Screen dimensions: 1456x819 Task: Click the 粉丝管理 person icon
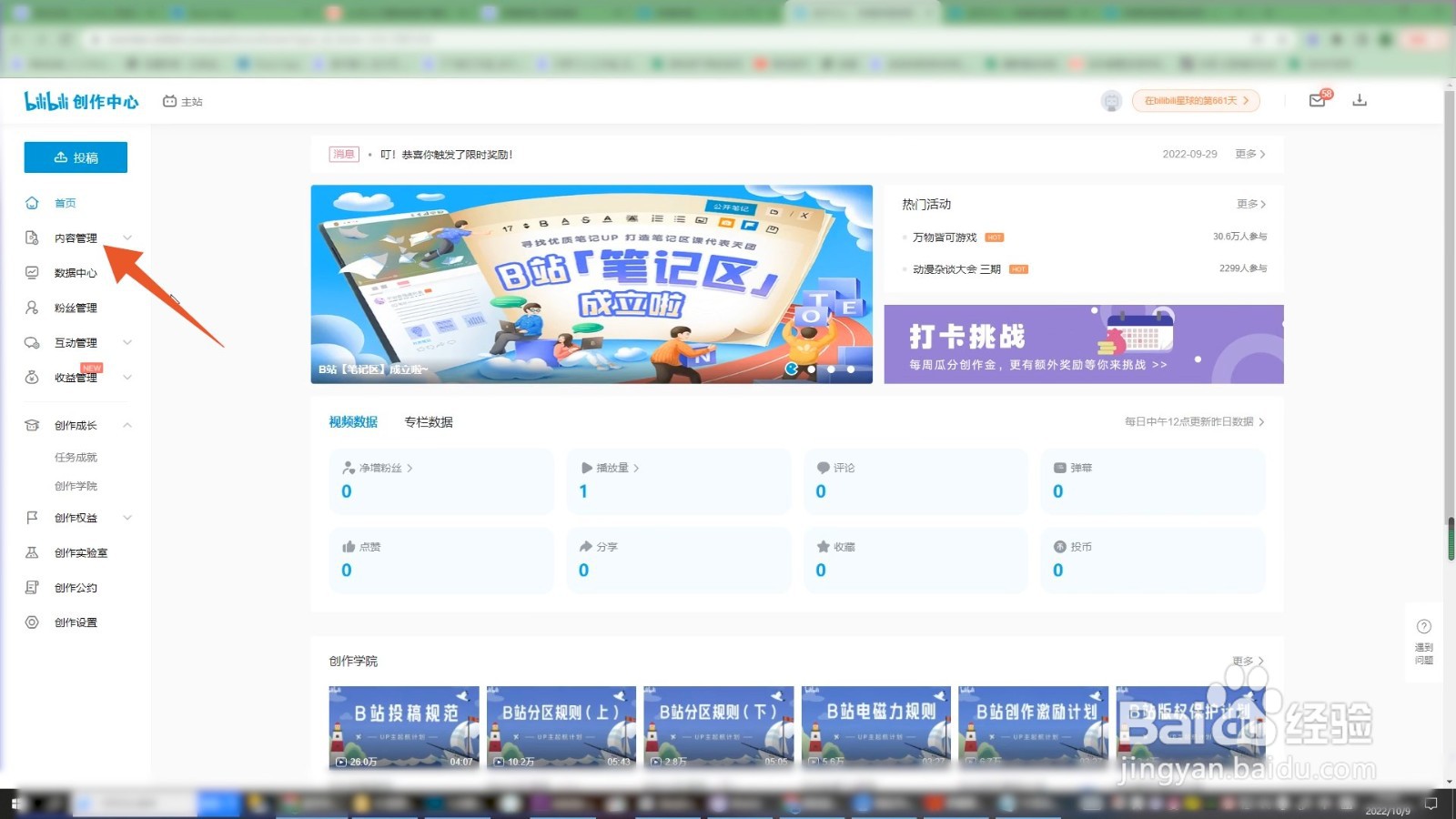coord(32,308)
